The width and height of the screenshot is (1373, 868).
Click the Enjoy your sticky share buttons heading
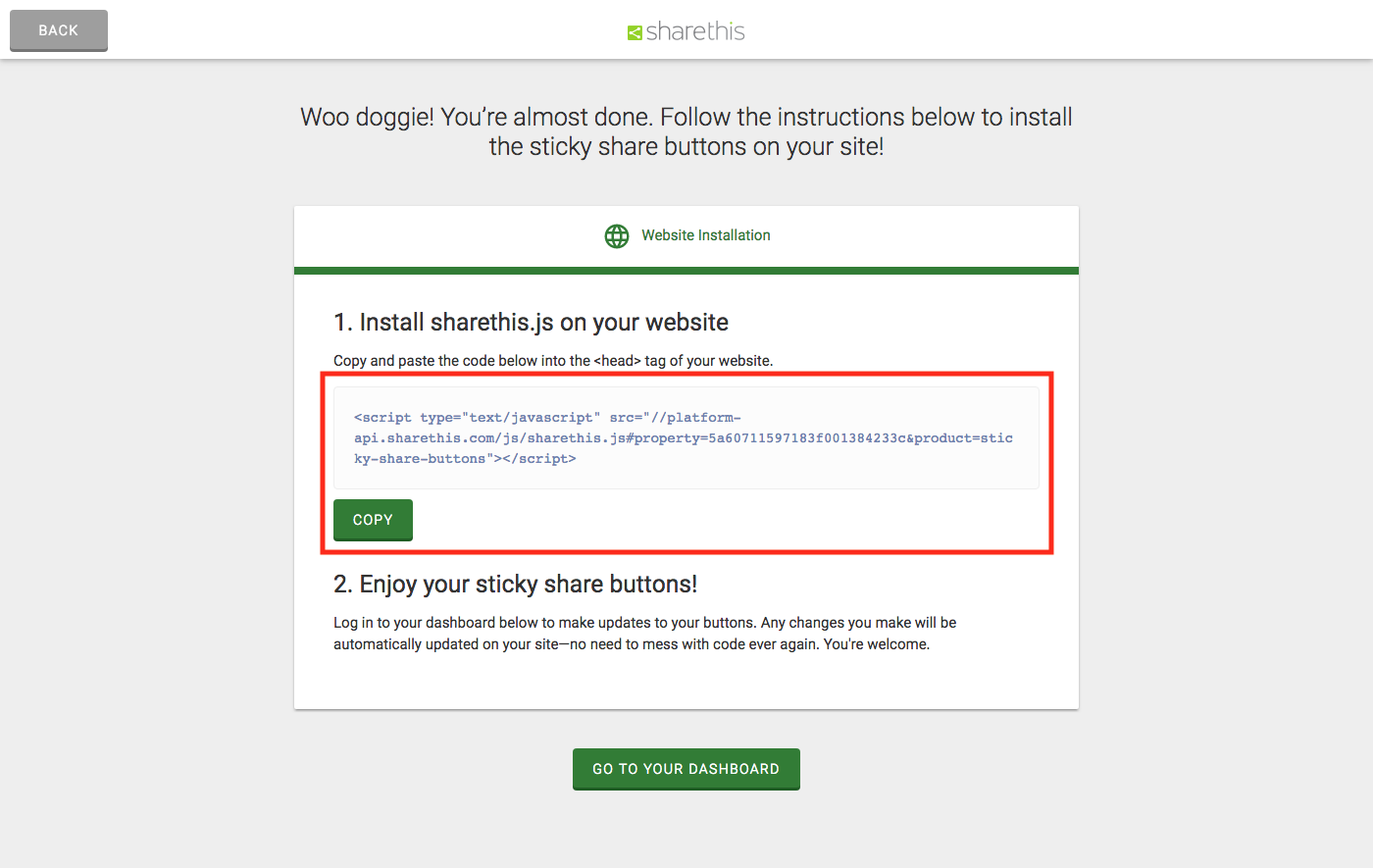(515, 583)
